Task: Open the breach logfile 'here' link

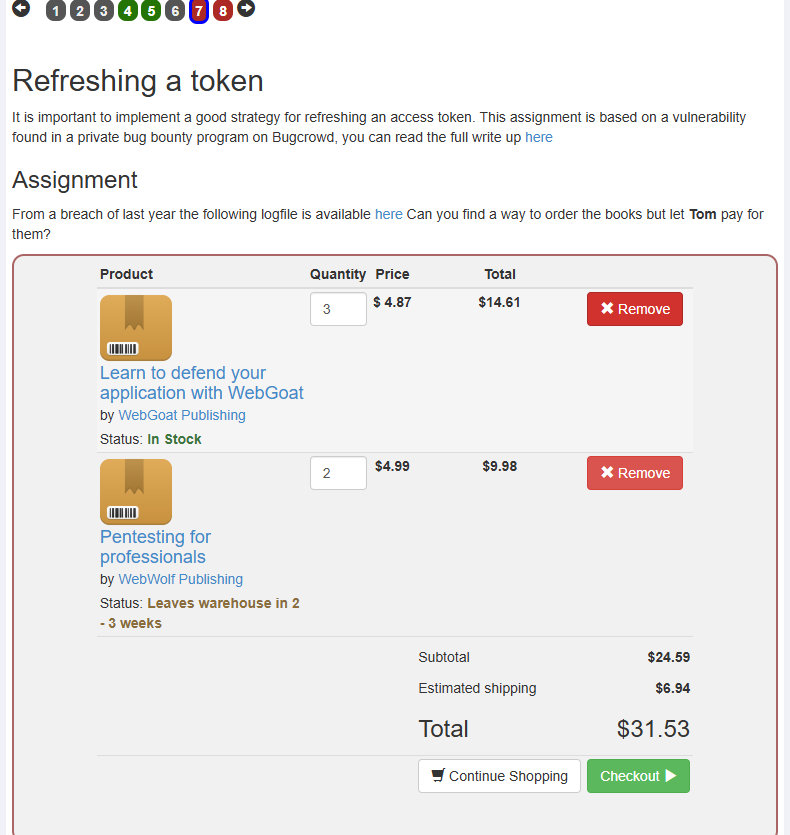Action: coord(389,214)
